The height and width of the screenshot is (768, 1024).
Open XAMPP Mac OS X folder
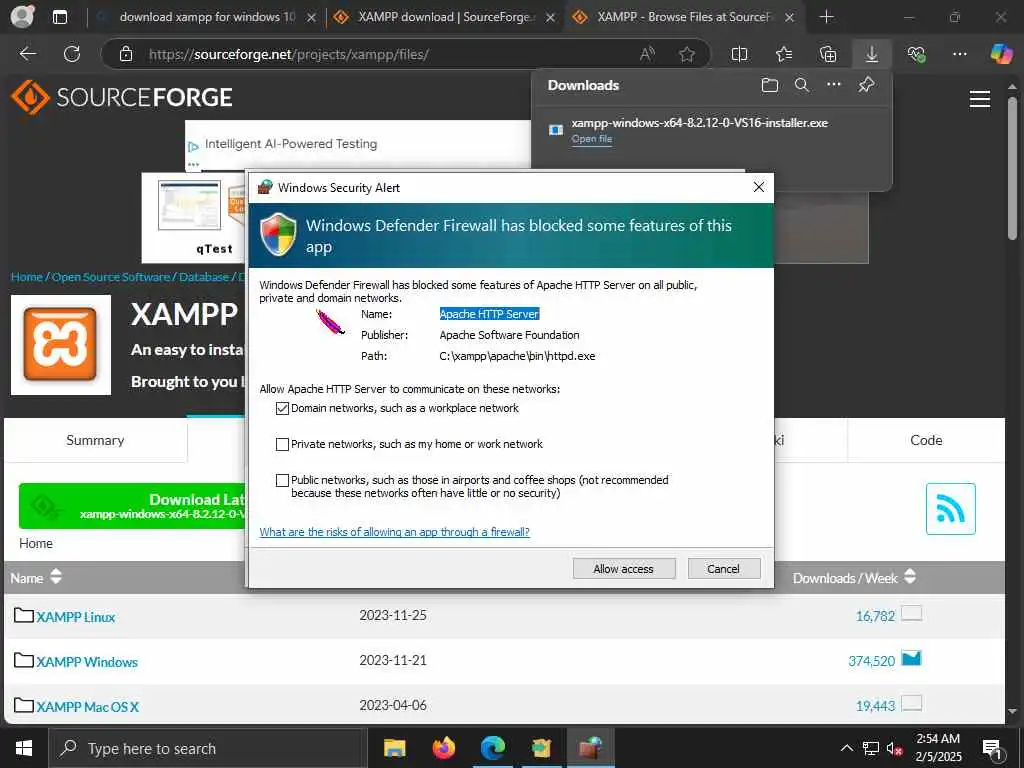[x=88, y=707]
